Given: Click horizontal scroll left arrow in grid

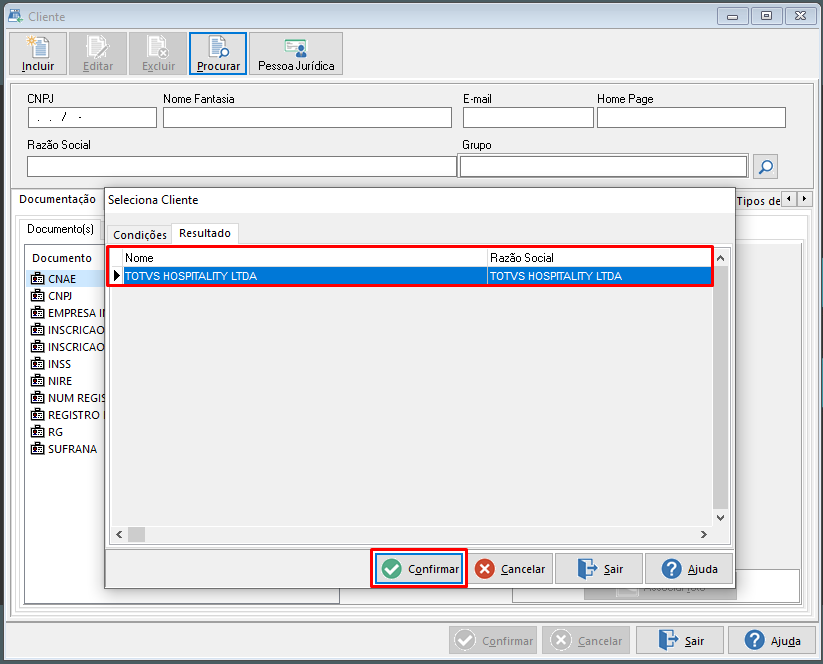Looking at the screenshot, I should point(119,534).
